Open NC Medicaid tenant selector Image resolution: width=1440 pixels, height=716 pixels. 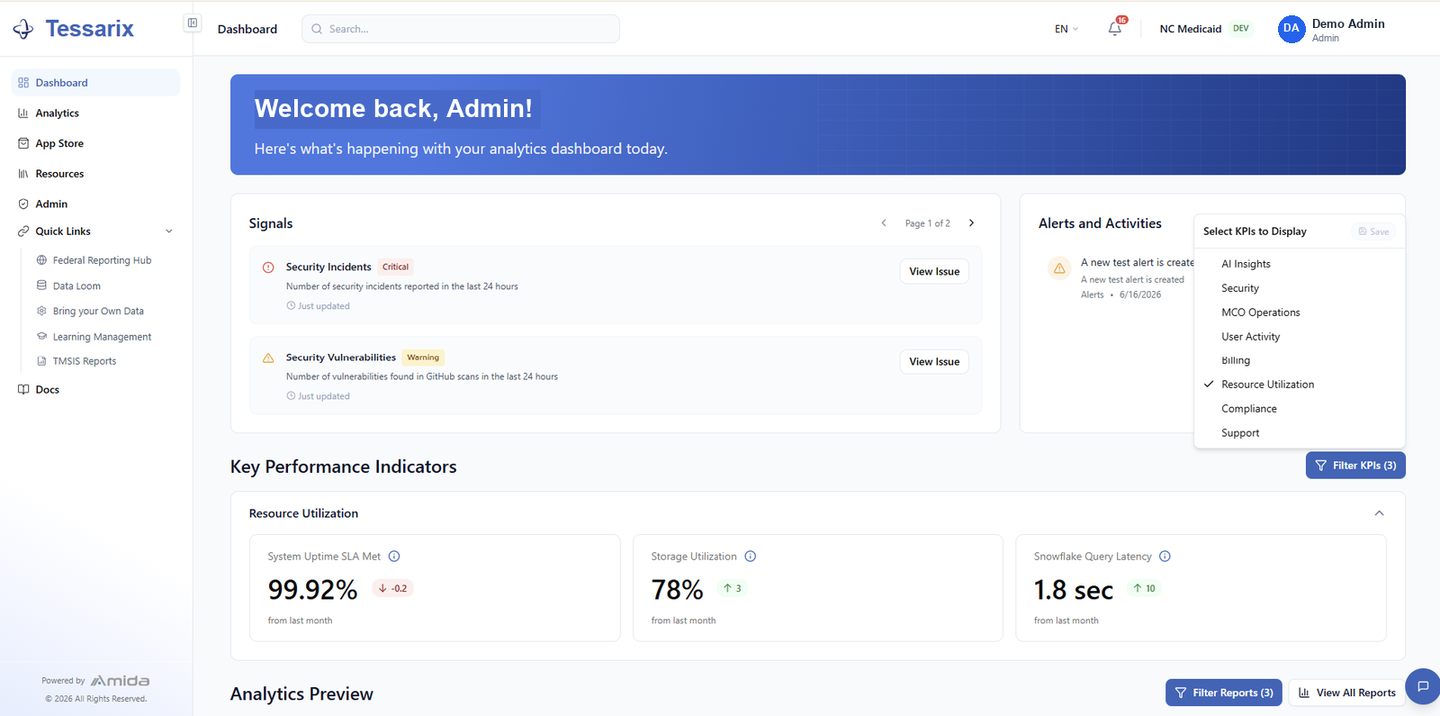[1205, 29]
